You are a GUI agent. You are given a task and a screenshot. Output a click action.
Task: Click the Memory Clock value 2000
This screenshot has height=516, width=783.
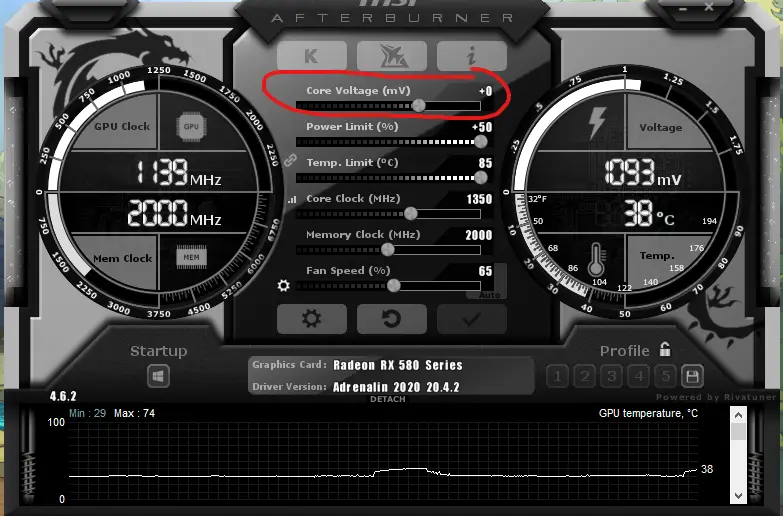click(478, 235)
